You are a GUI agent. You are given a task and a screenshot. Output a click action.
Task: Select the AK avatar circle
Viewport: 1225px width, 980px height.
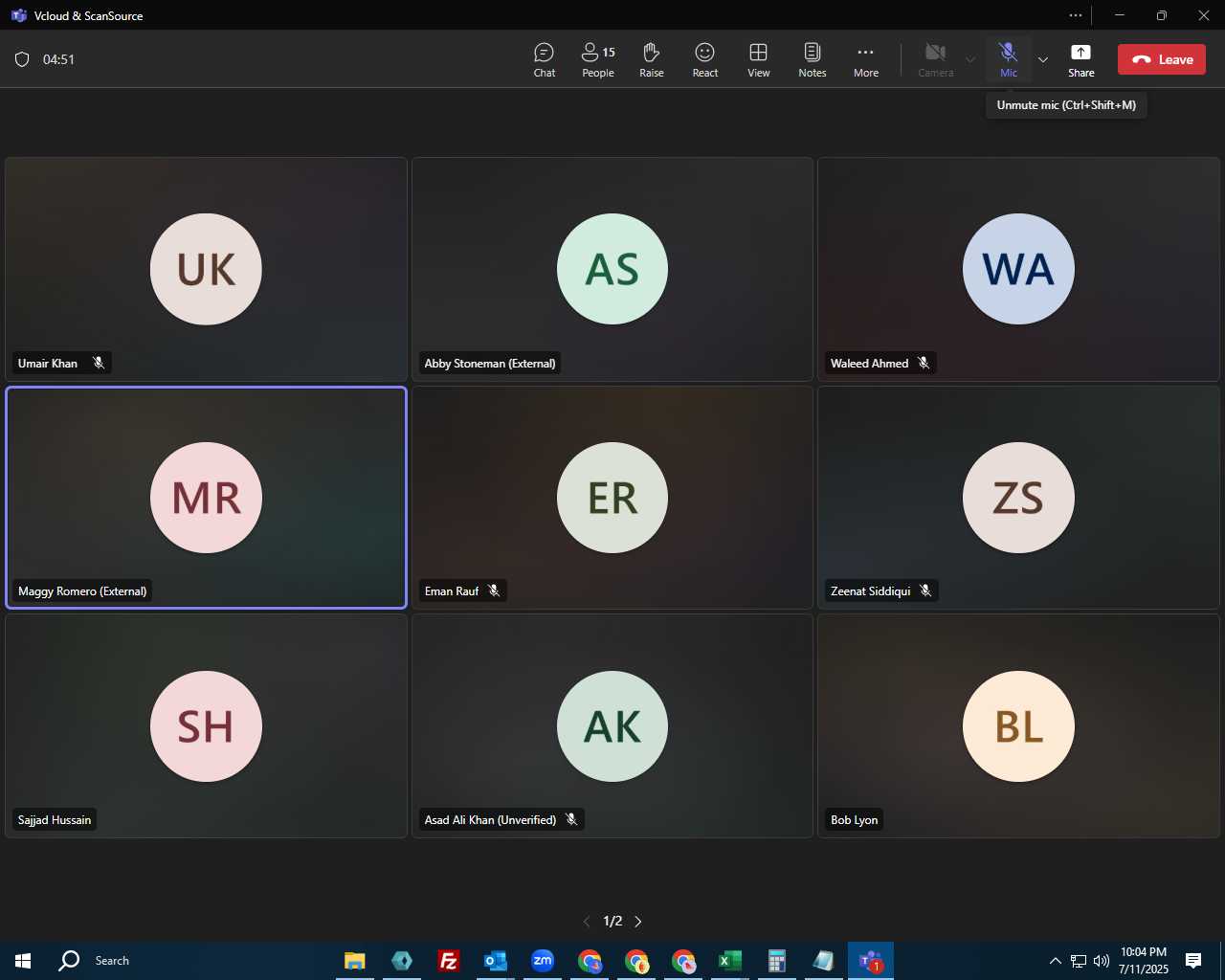612,726
